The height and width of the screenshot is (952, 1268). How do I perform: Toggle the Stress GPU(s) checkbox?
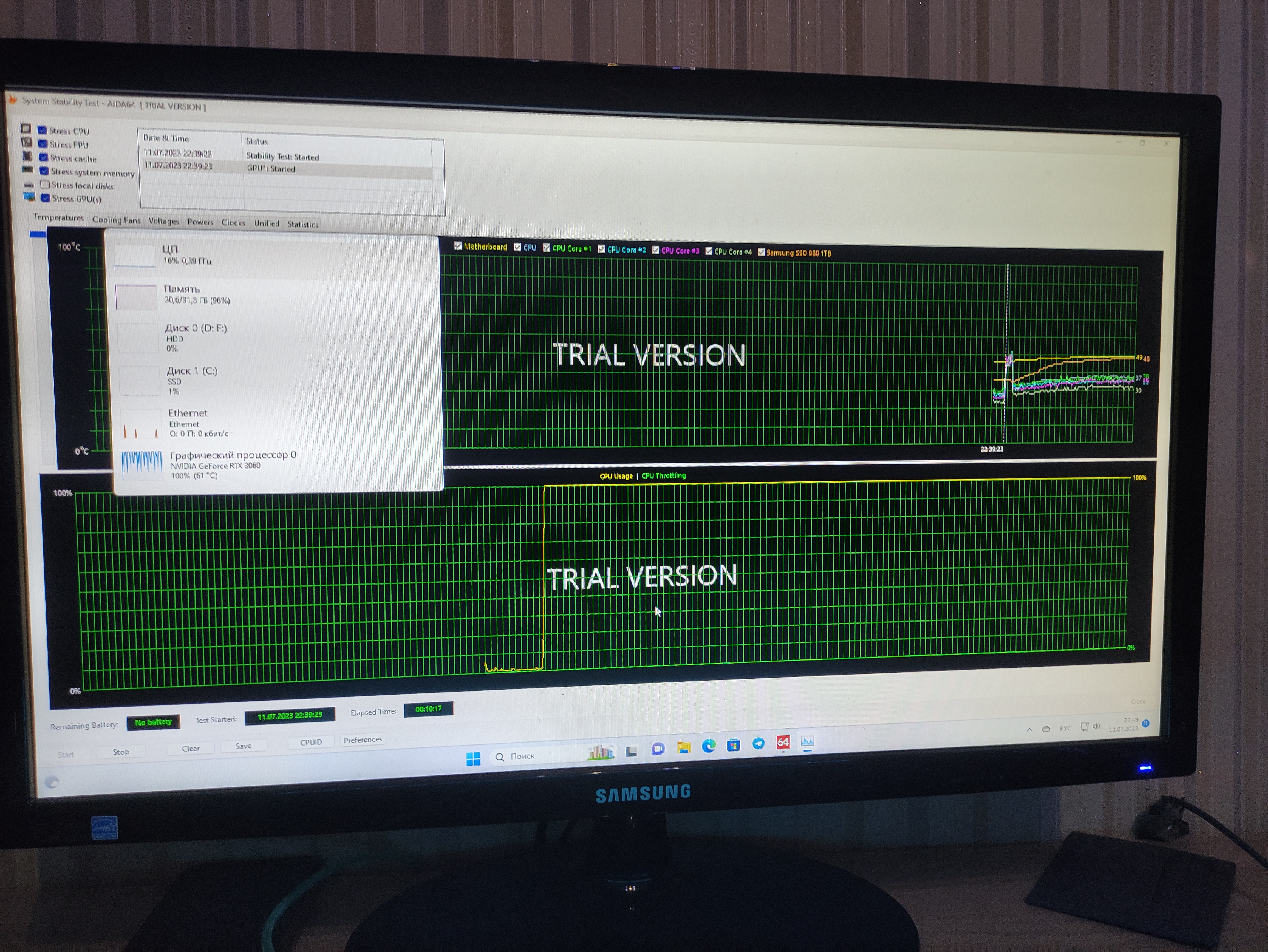point(45,198)
